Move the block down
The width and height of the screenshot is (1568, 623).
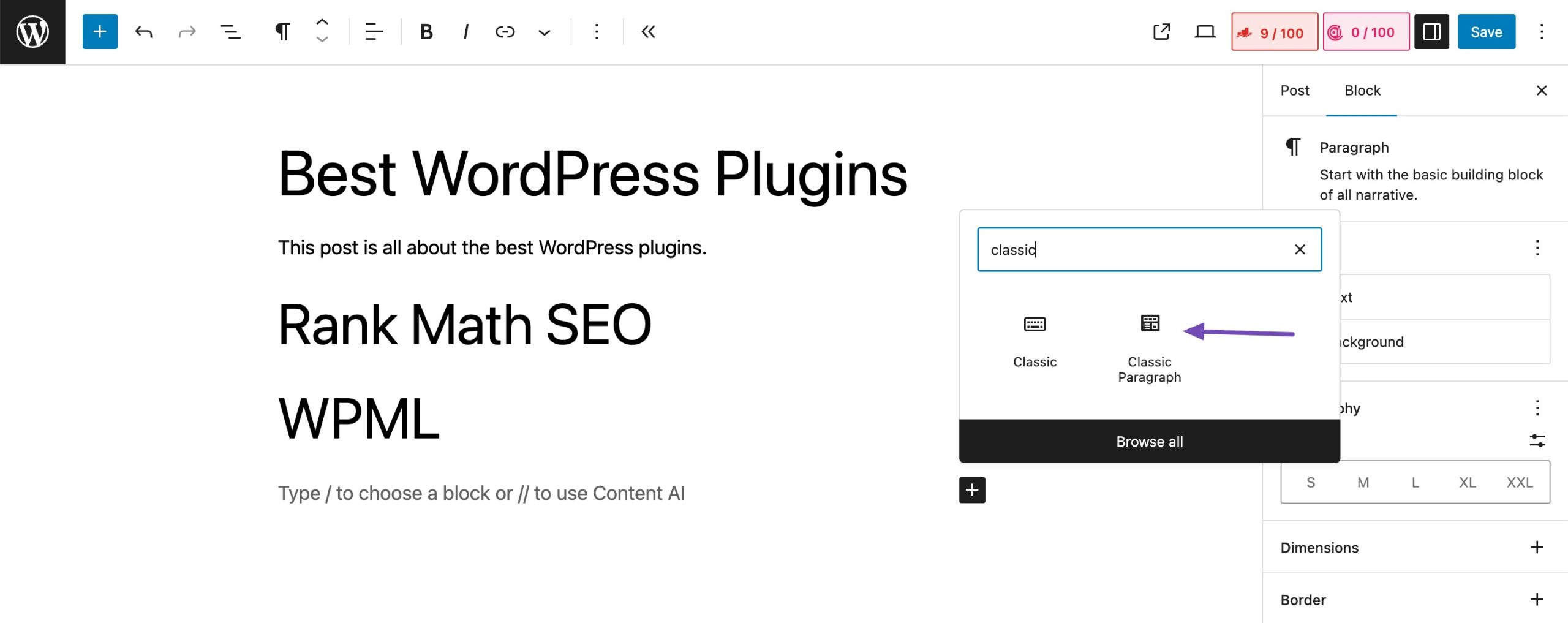pyautogui.click(x=322, y=40)
